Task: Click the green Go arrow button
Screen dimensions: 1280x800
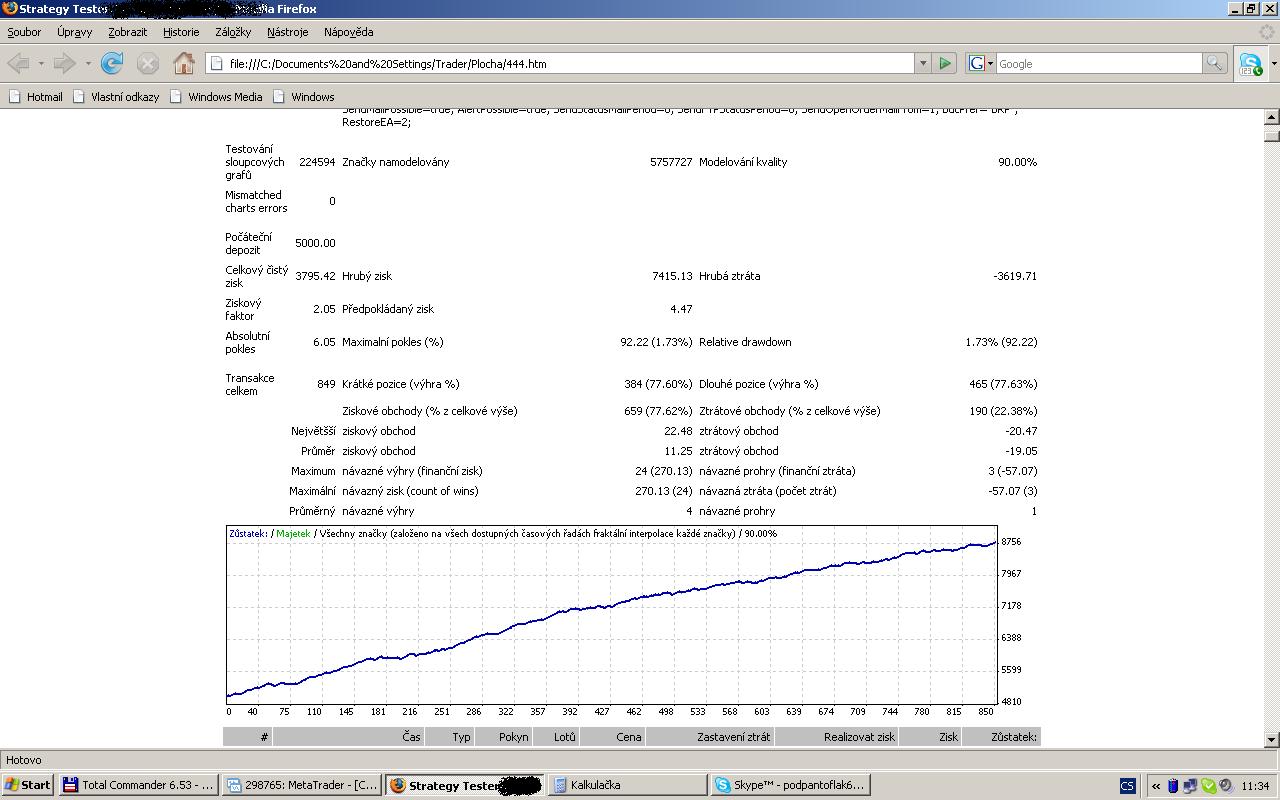Action: (x=945, y=64)
